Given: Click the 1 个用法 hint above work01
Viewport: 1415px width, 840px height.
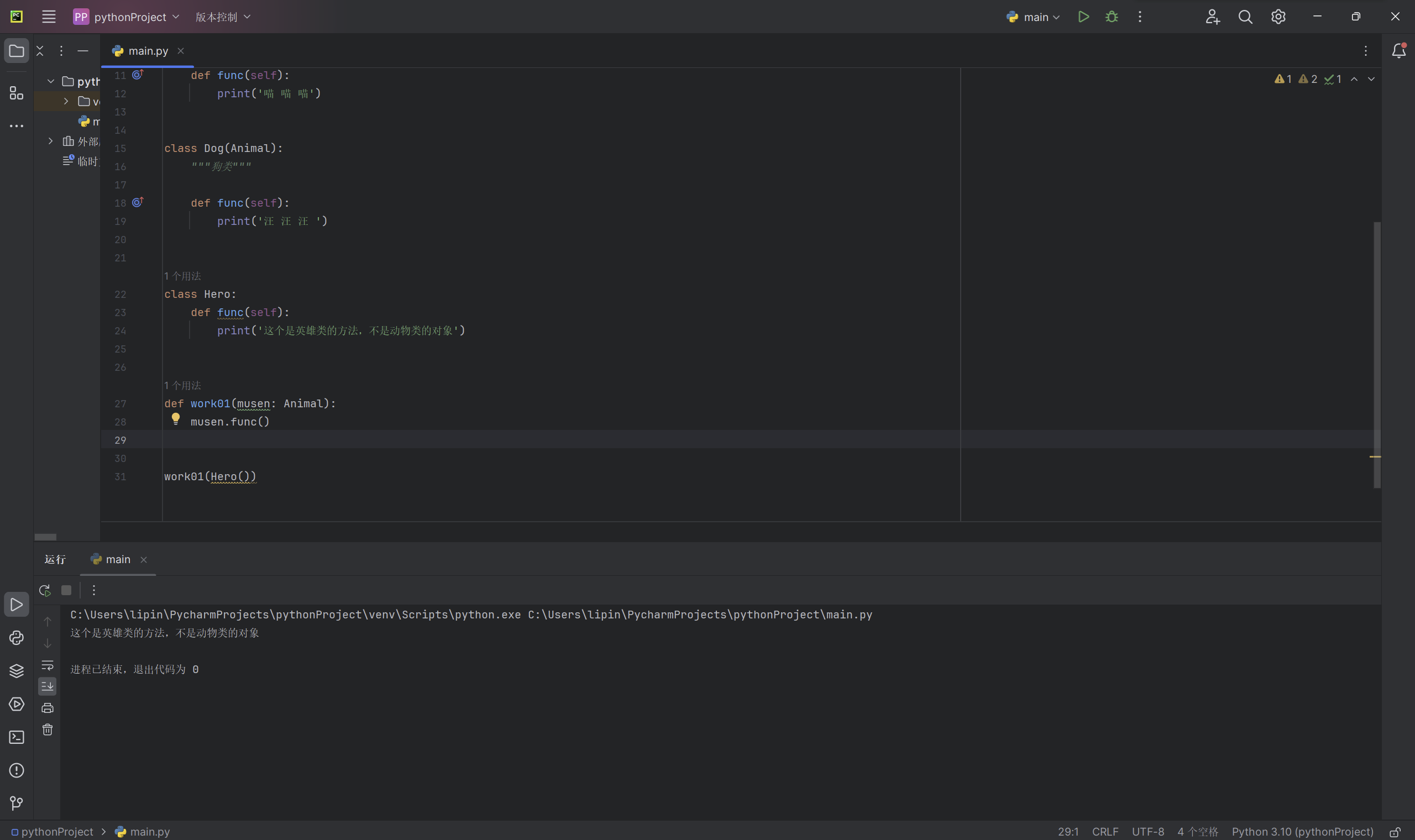Looking at the screenshot, I should (182, 386).
